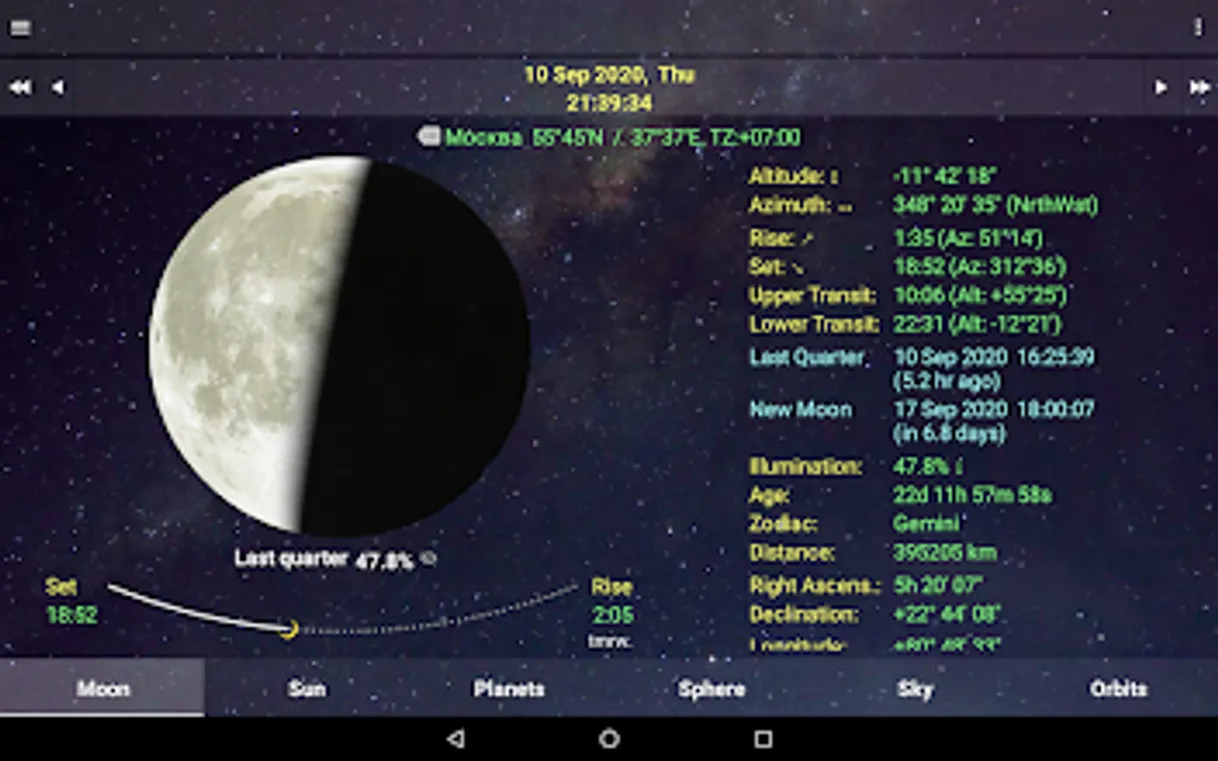Tap the crescent marker on the trajectory path
Image resolution: width=1218 pixels, height=761 pixels.
pos(290,629)
